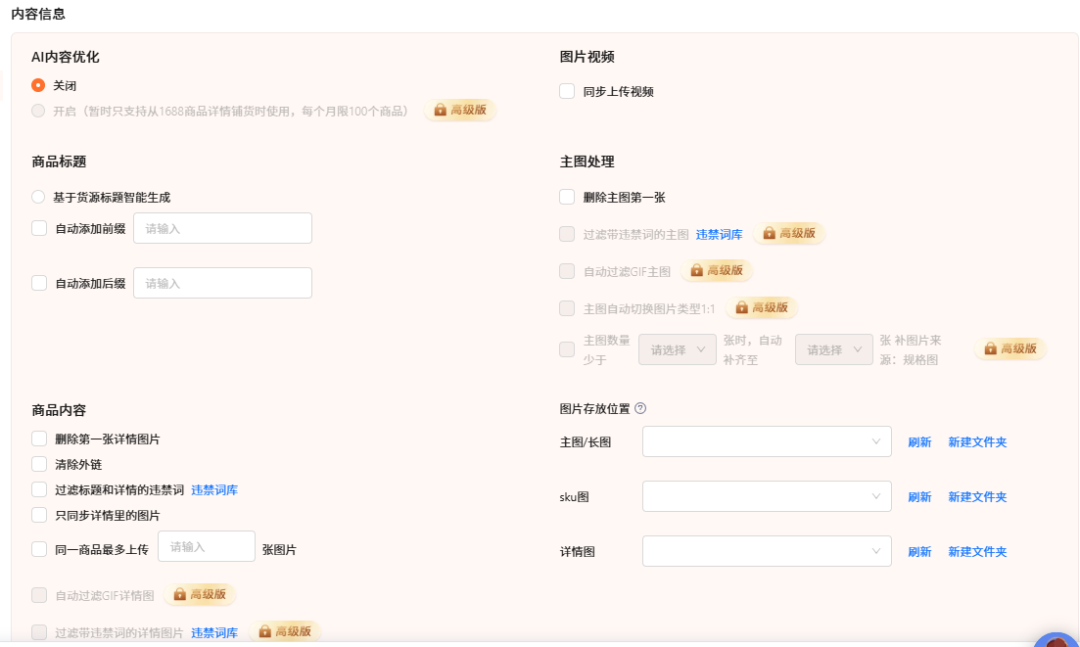Open 违禁词库 link beside 过滤标题和详情的违禁词

point(214,490)
